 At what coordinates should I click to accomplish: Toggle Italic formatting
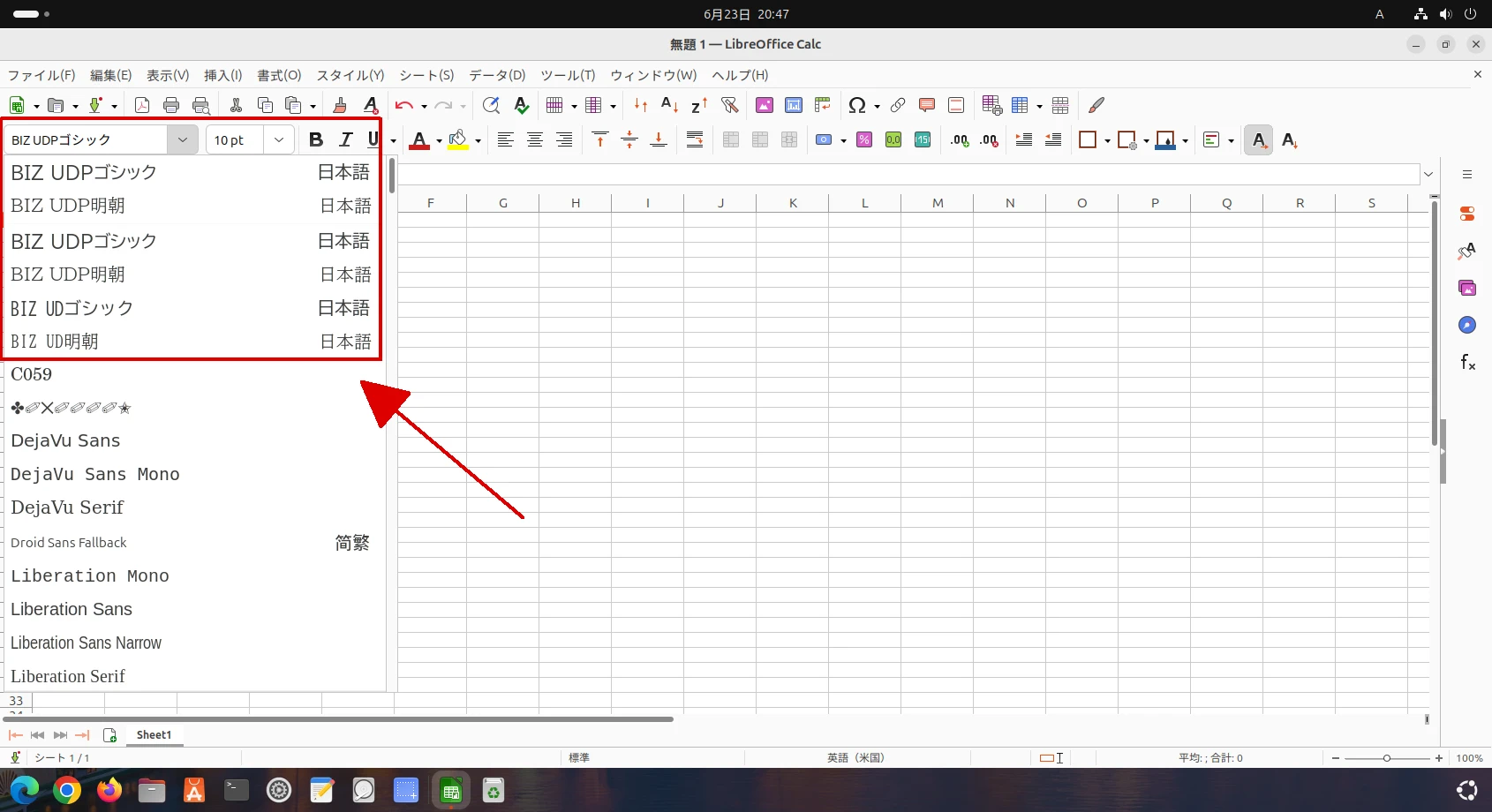pos(345,139)
